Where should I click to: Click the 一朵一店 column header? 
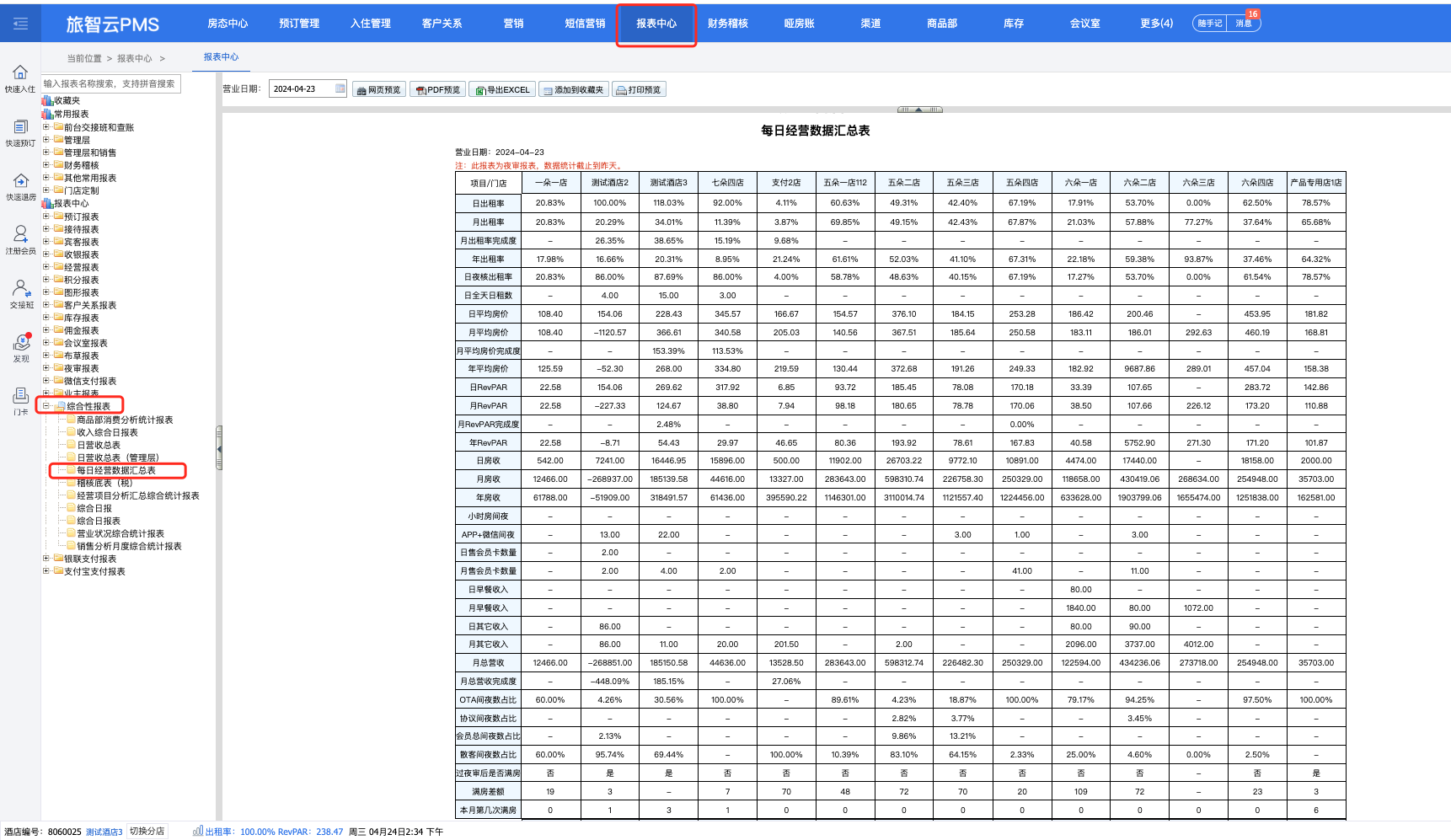pos(551,182)
